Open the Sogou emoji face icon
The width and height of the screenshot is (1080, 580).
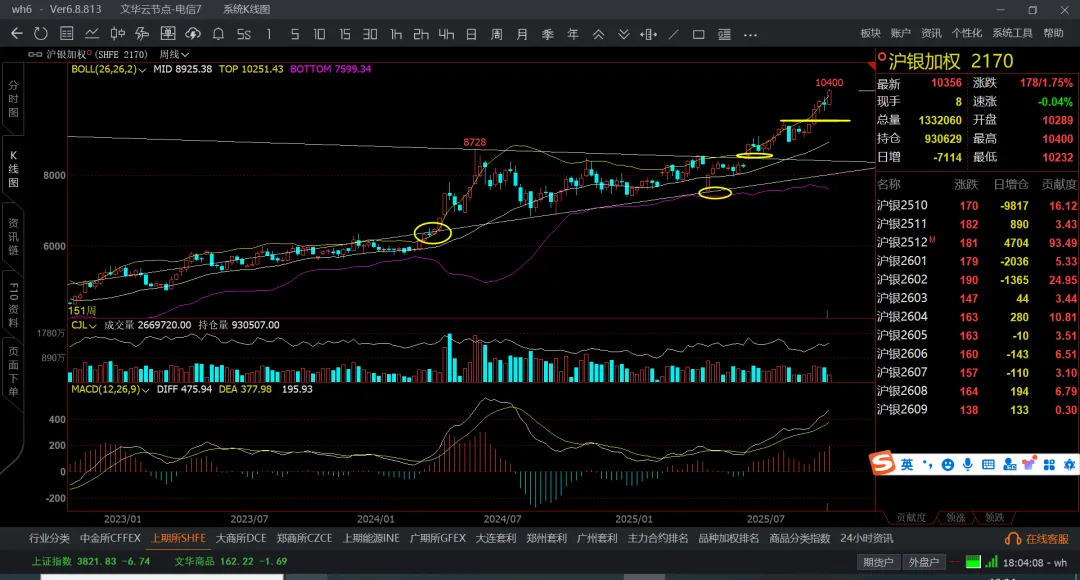coord(948,465)
